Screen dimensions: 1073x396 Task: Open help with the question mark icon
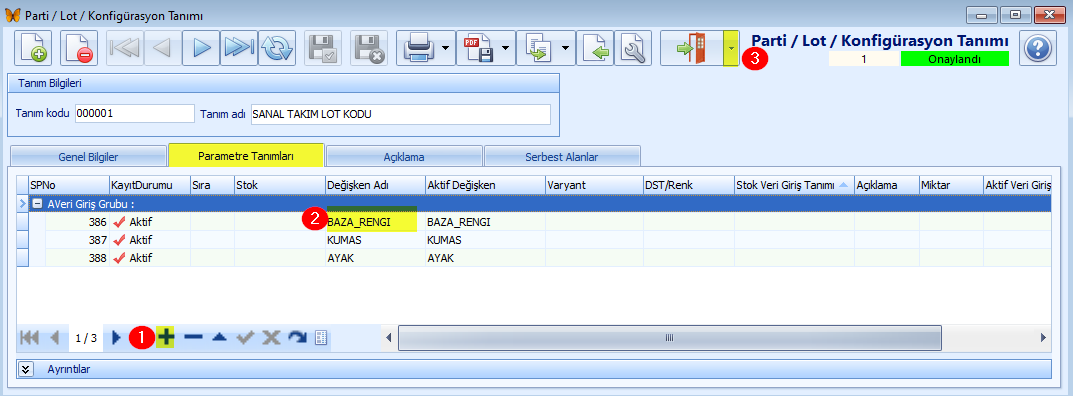(1037, 48)
